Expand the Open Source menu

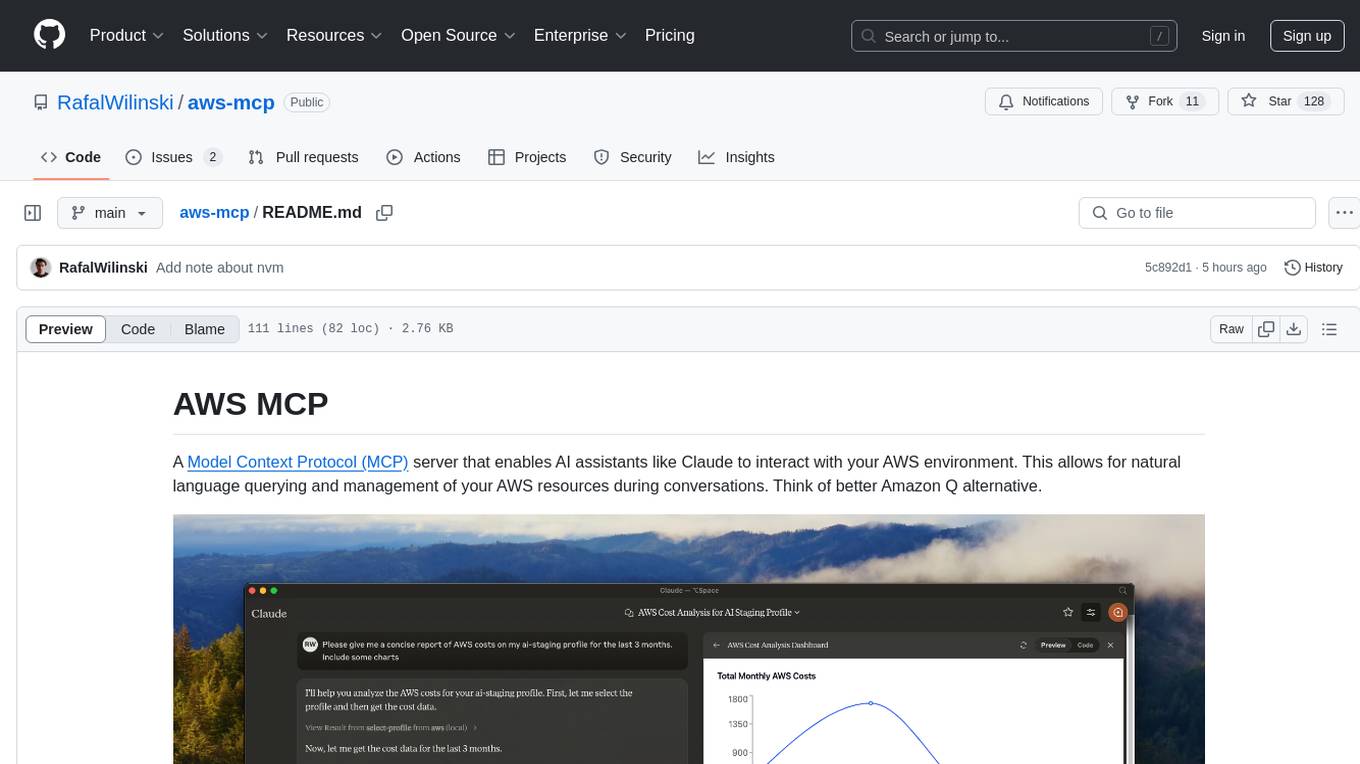pyautogui.click(x=458, y=35)
